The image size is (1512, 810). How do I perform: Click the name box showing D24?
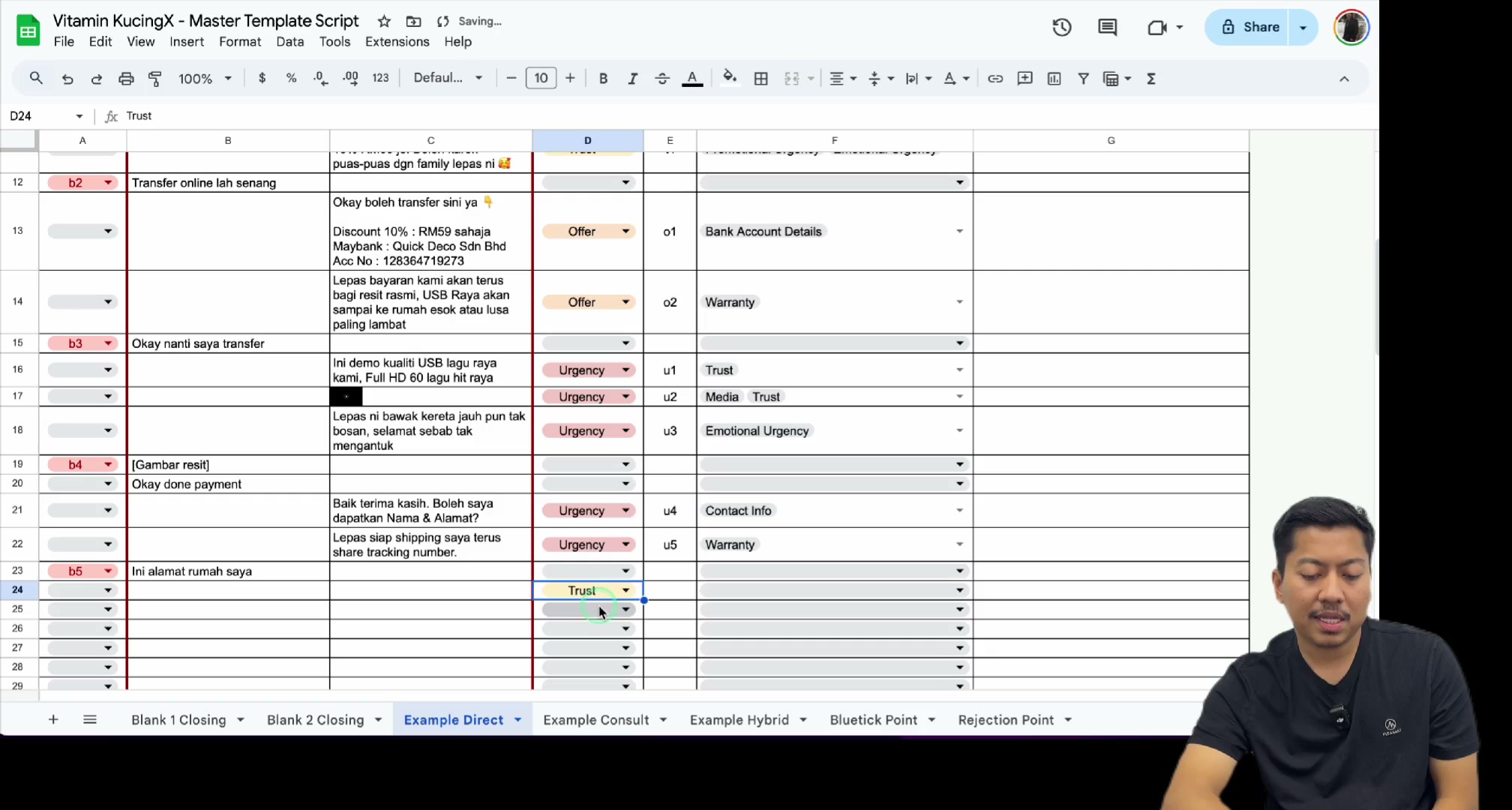coord(45,115)
